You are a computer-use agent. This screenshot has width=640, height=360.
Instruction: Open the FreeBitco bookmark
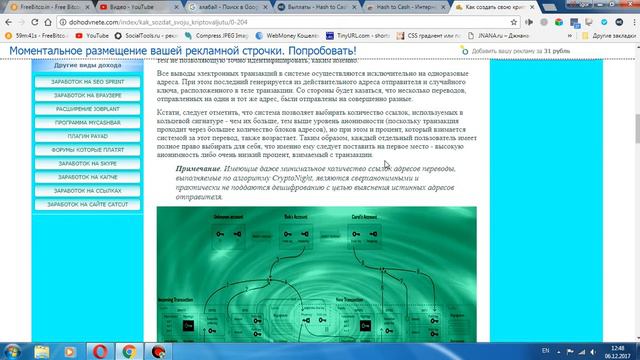tap(36, 36)
